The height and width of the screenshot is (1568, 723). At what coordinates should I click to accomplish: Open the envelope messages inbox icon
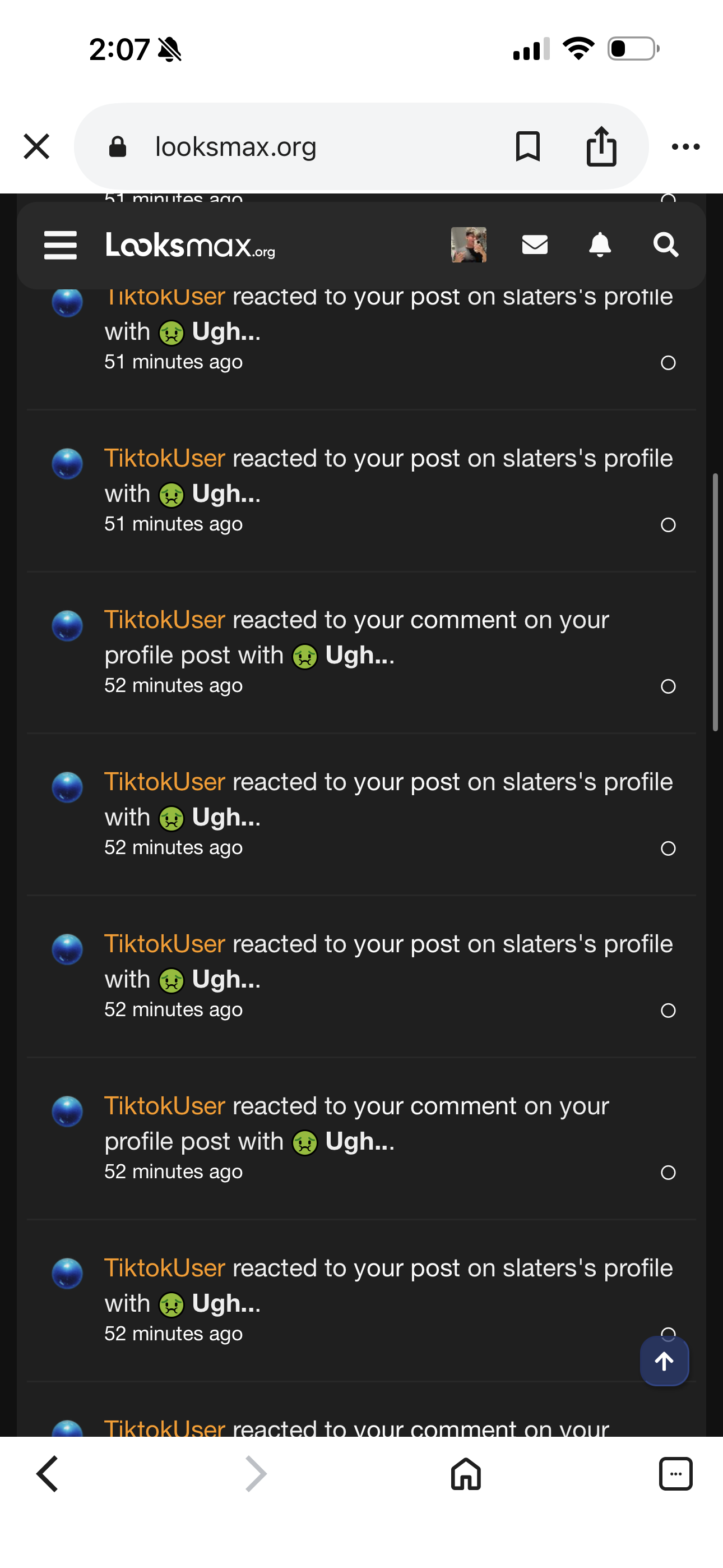pyautogui.click(x=535, y=245)
